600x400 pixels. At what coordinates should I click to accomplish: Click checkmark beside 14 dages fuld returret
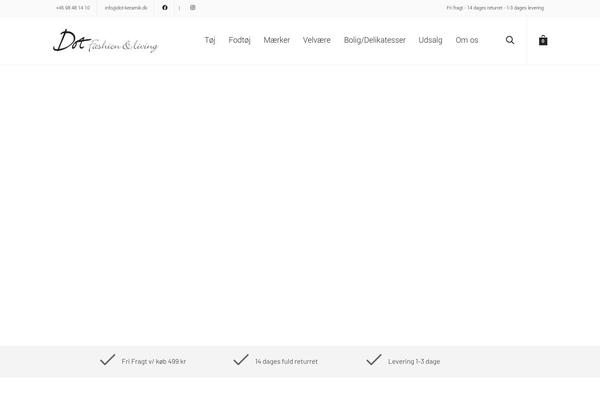[241, 360]
